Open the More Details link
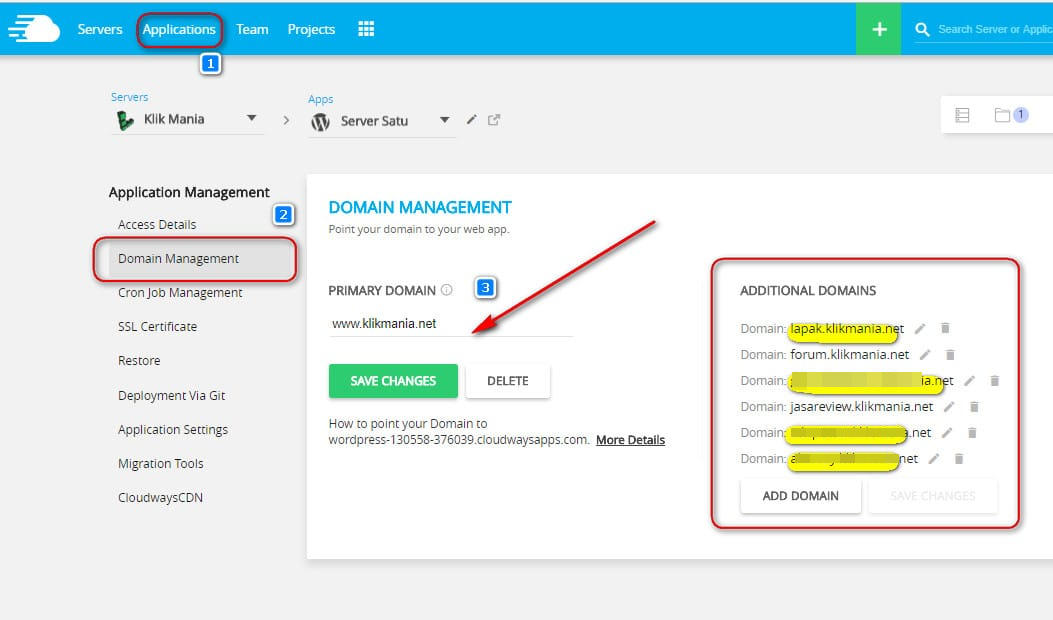 pos(631,440)
